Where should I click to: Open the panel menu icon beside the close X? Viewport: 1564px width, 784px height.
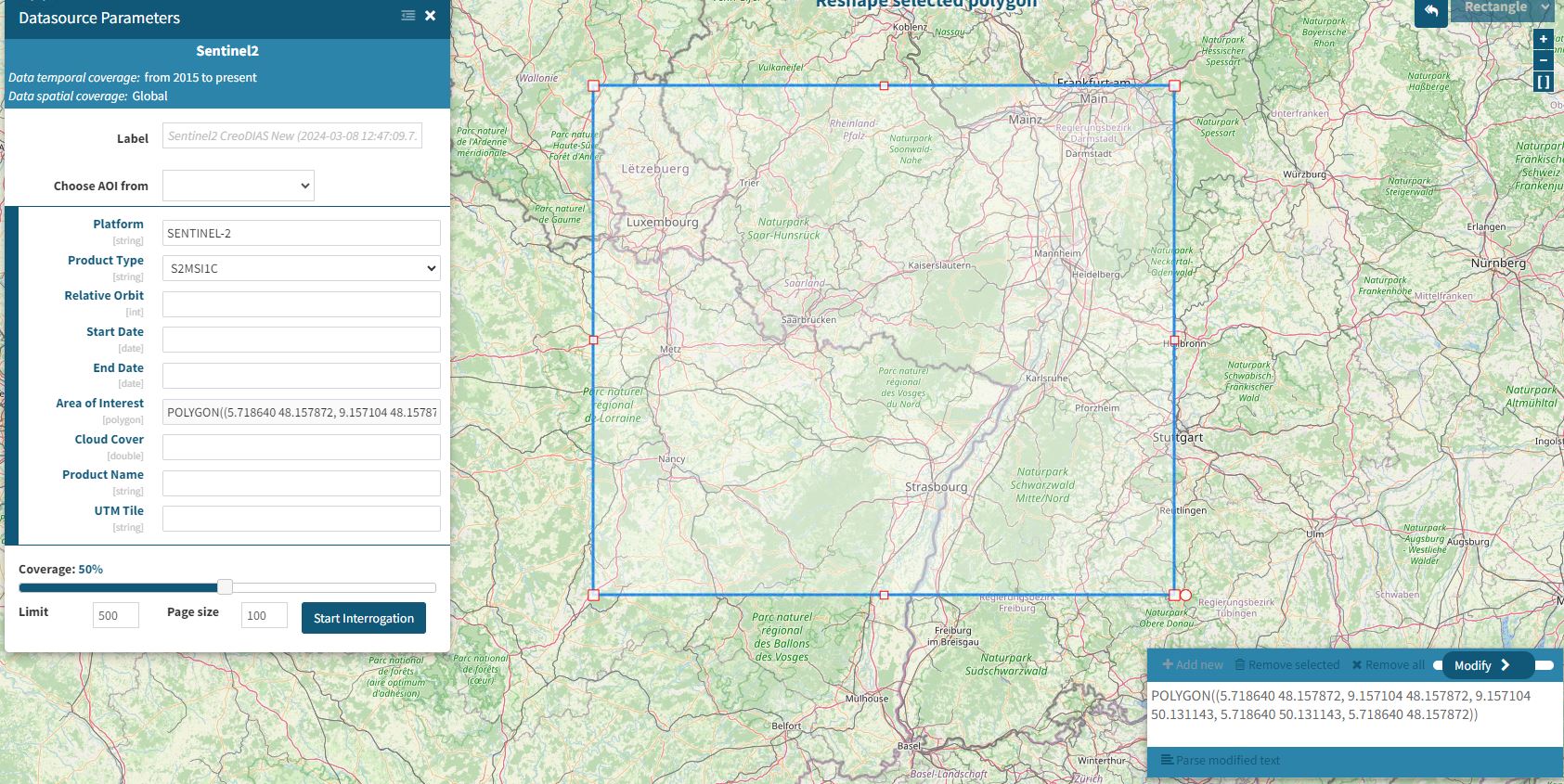coord(408,16)
